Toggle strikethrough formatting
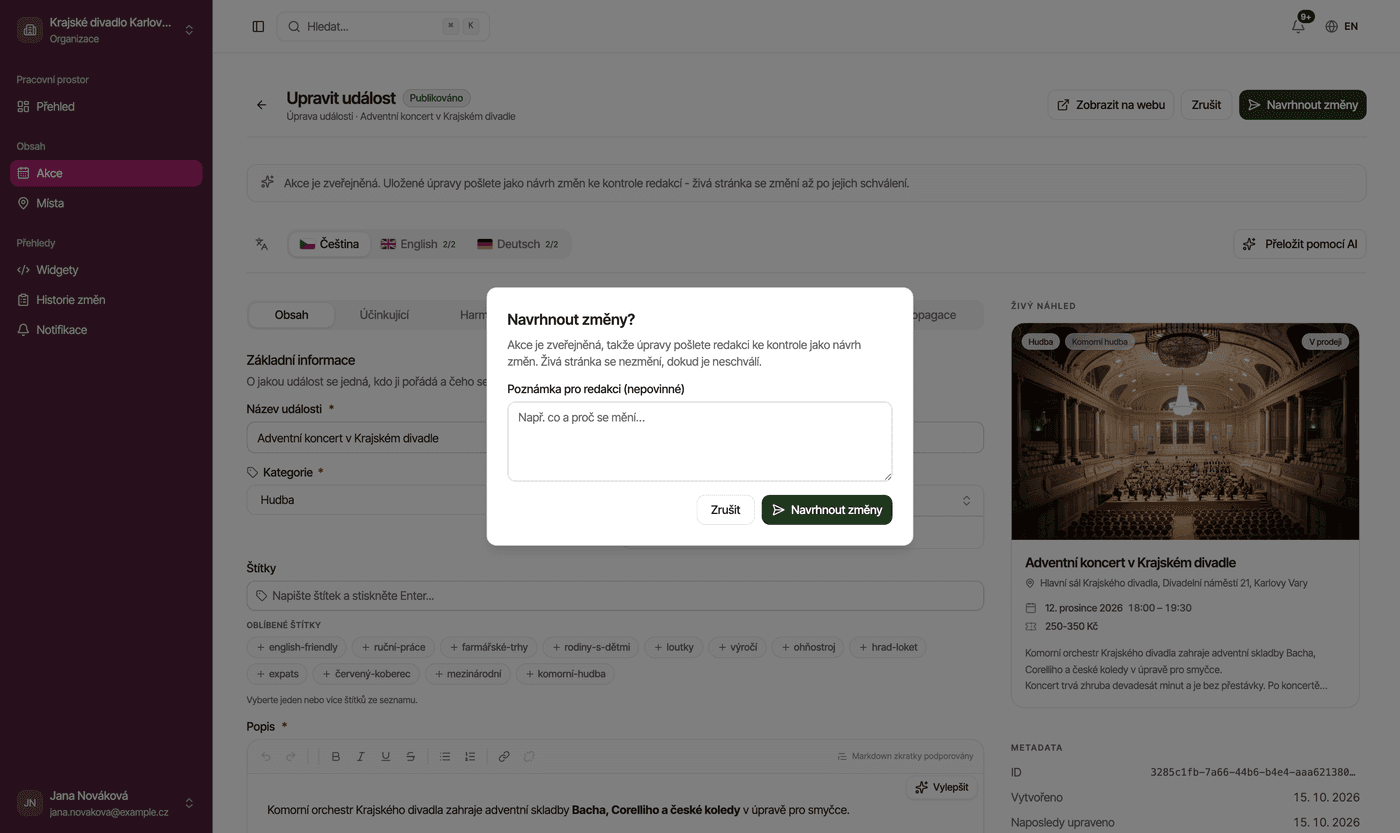 [410, 757]
